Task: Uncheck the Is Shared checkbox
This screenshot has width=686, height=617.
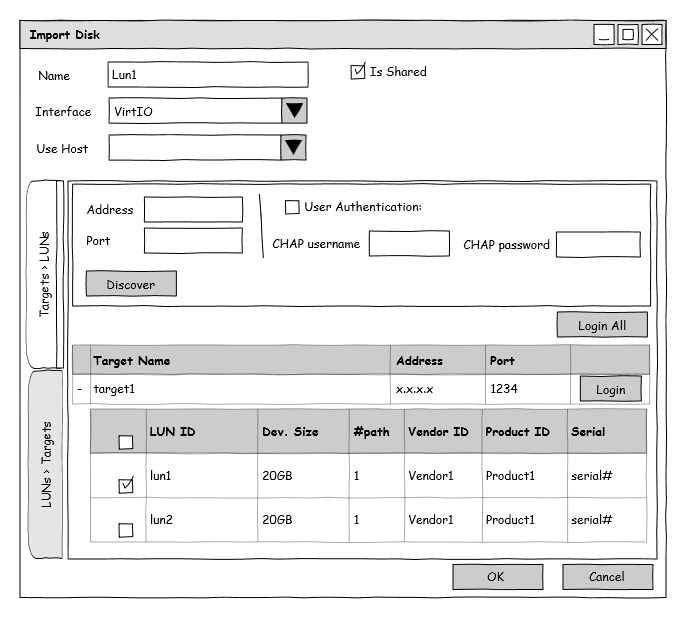Action: pyautogui.click(x=358, y=72)
